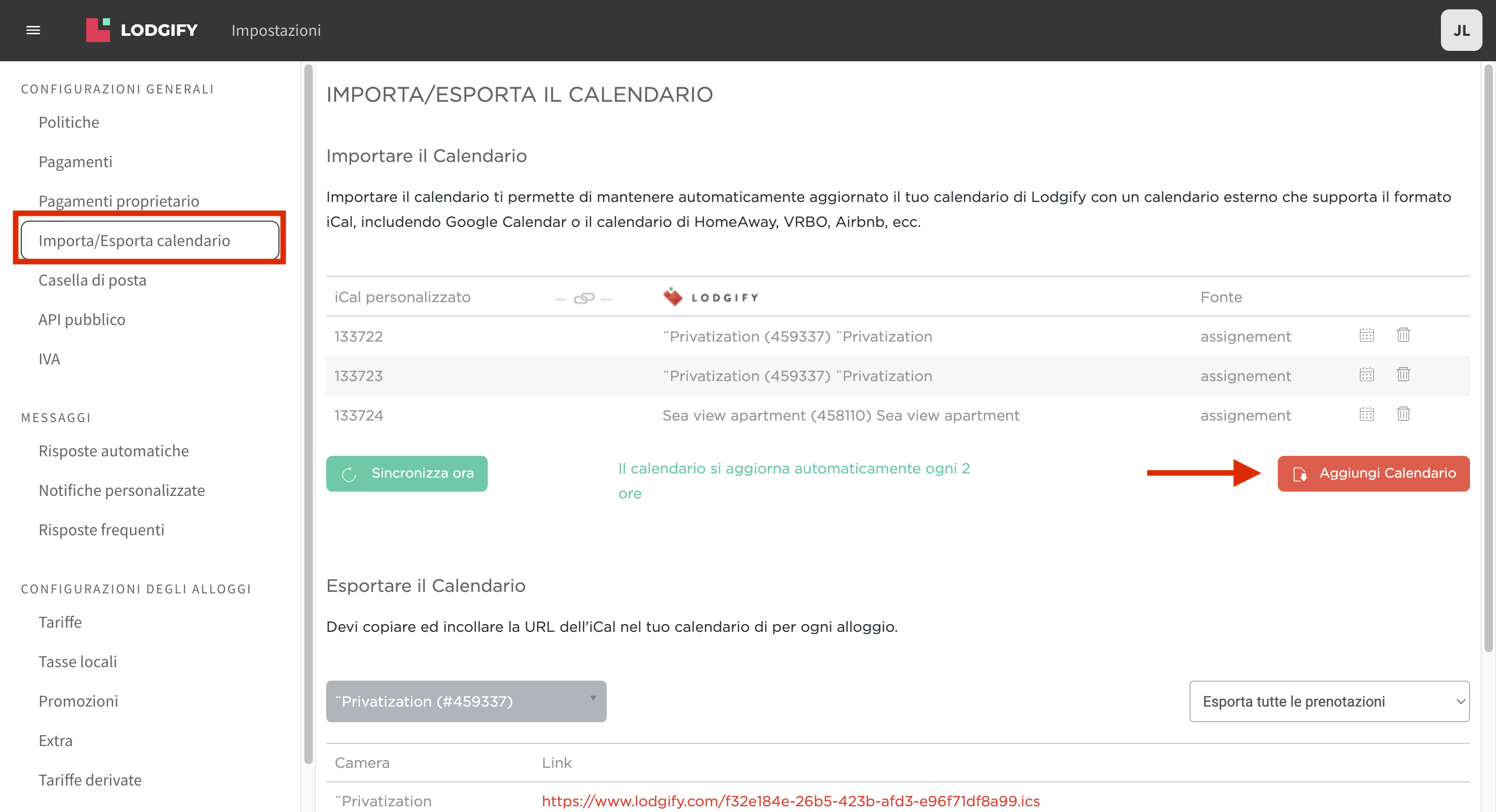This screenshot has height=812, width=1496.
Task: Click the Fonte column header
Action: (x=1221, y=297)
